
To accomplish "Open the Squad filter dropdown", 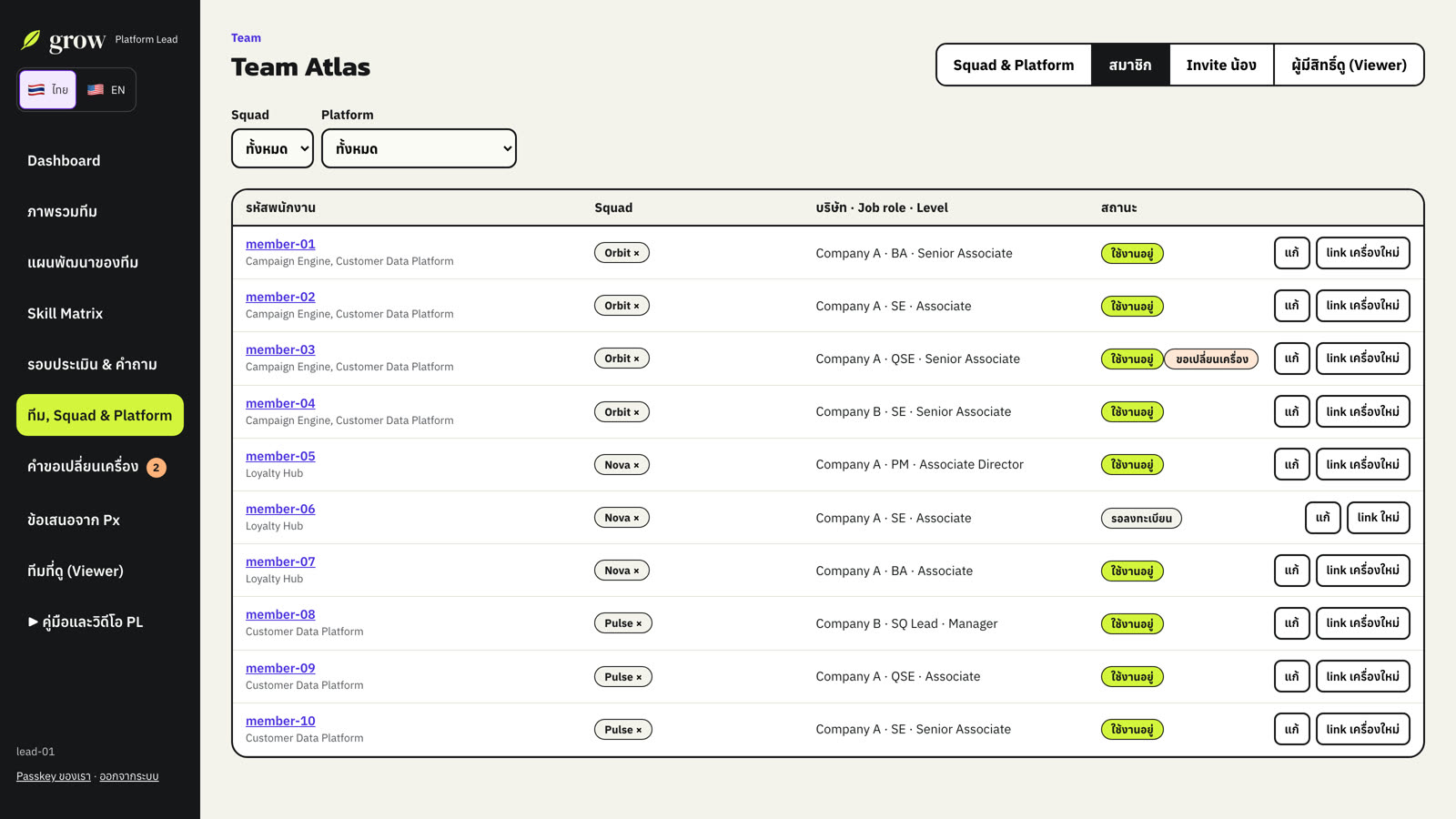I will (272, 148).
